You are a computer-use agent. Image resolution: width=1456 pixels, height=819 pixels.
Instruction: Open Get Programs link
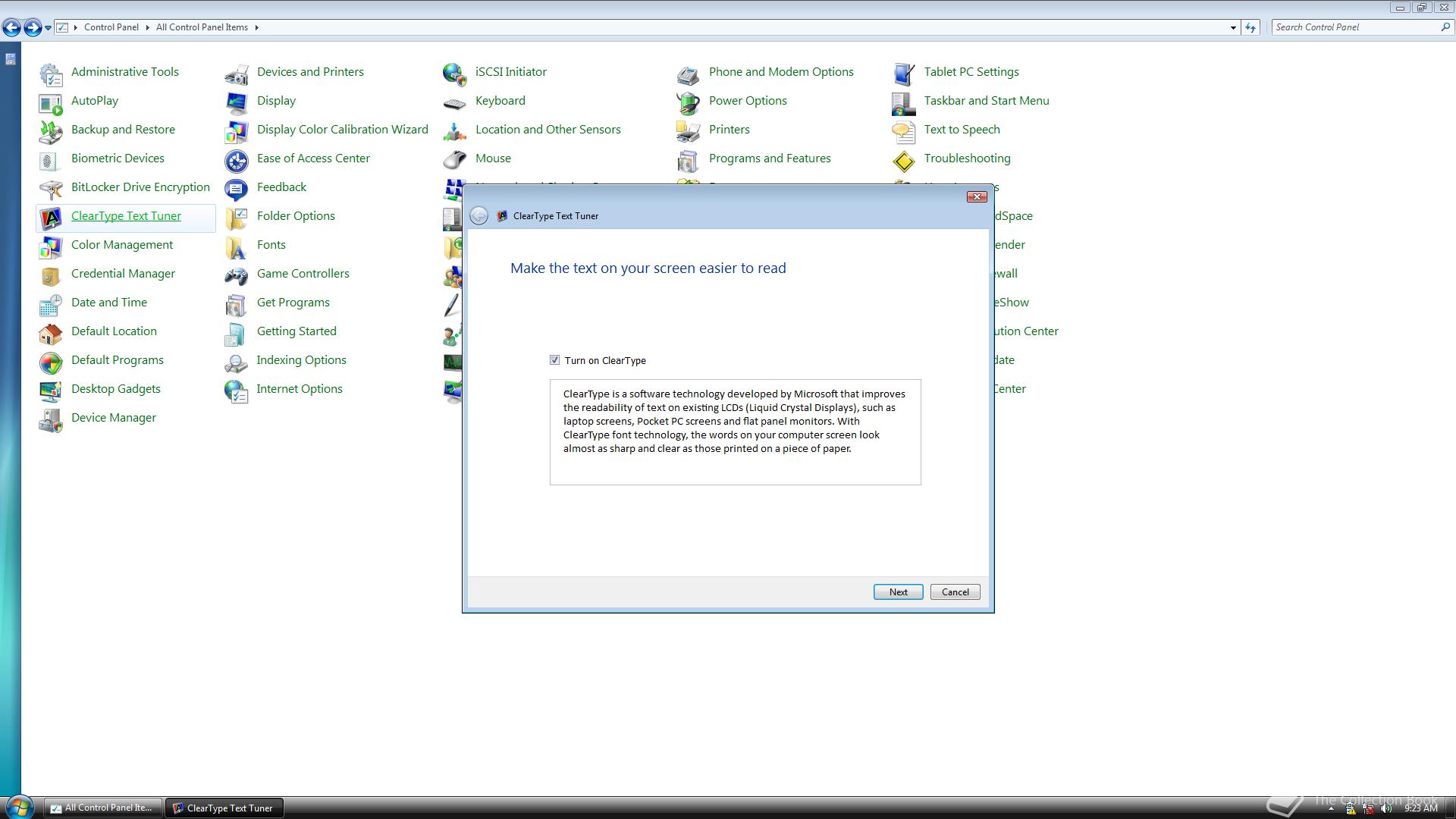(293, 303)
